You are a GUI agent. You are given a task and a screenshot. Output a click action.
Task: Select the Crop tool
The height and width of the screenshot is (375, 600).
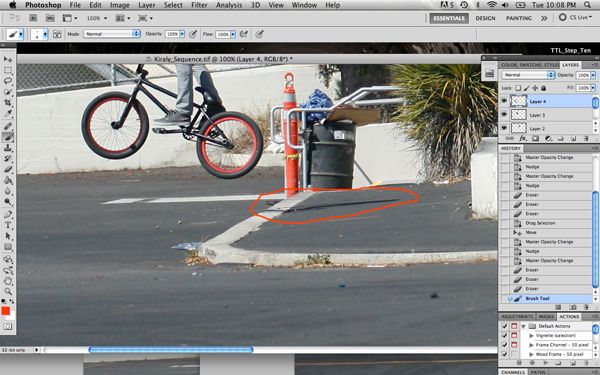coord(8,103)
